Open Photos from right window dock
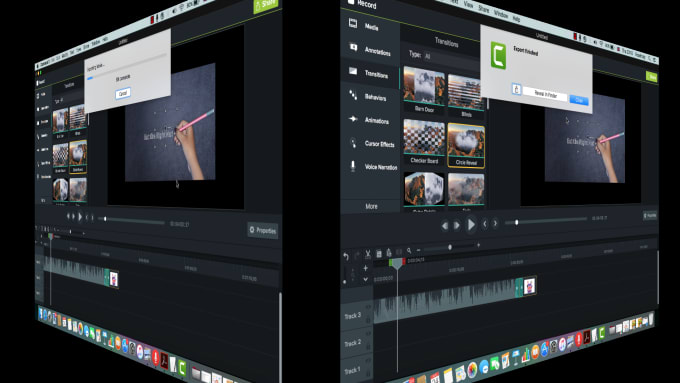Image resolution: width=680 pixels, height=383 pixels. click(472, 370)
